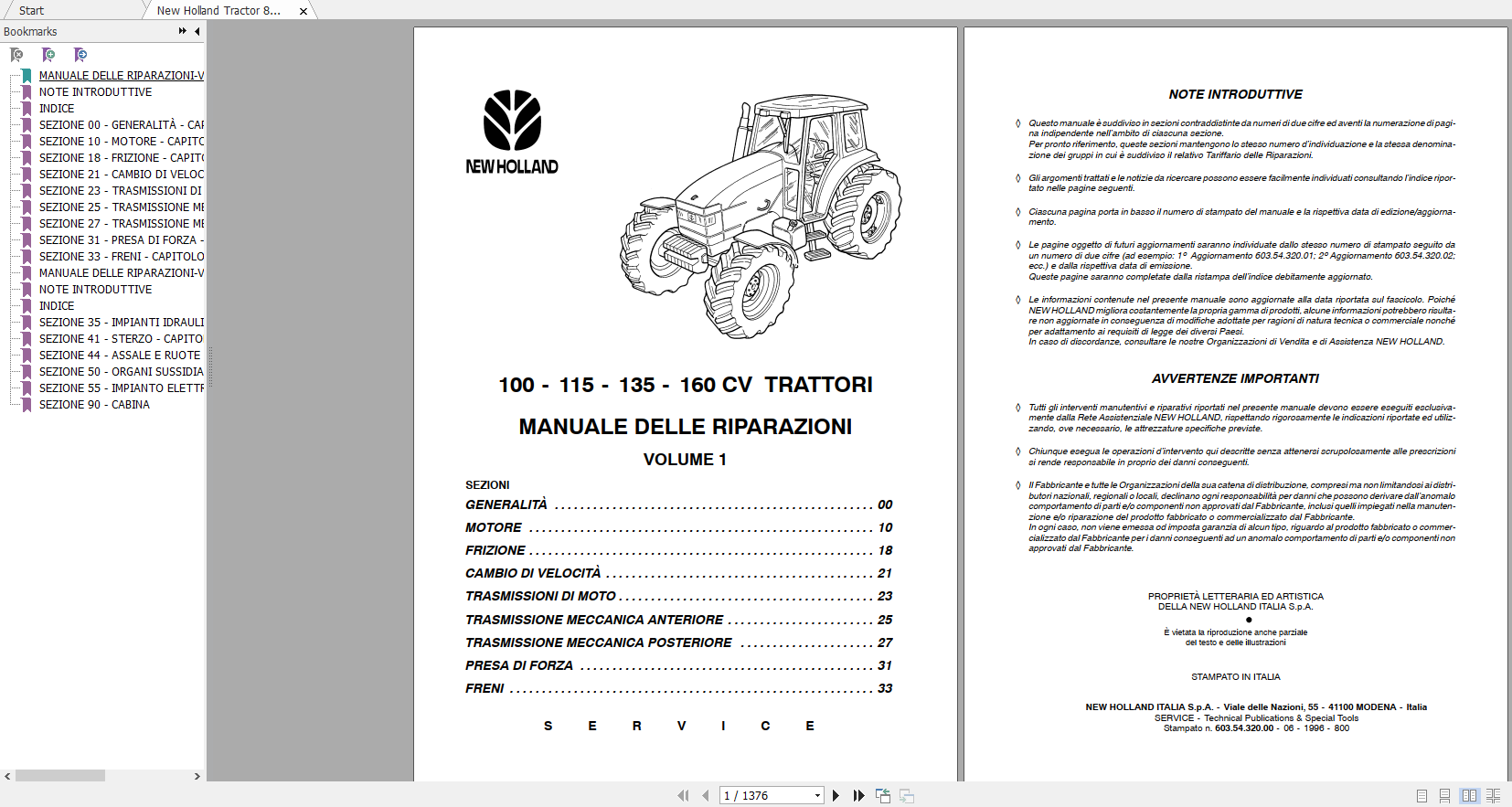
Task: Go to the next page
Action: pyautogui.click(x=836, y=796)
